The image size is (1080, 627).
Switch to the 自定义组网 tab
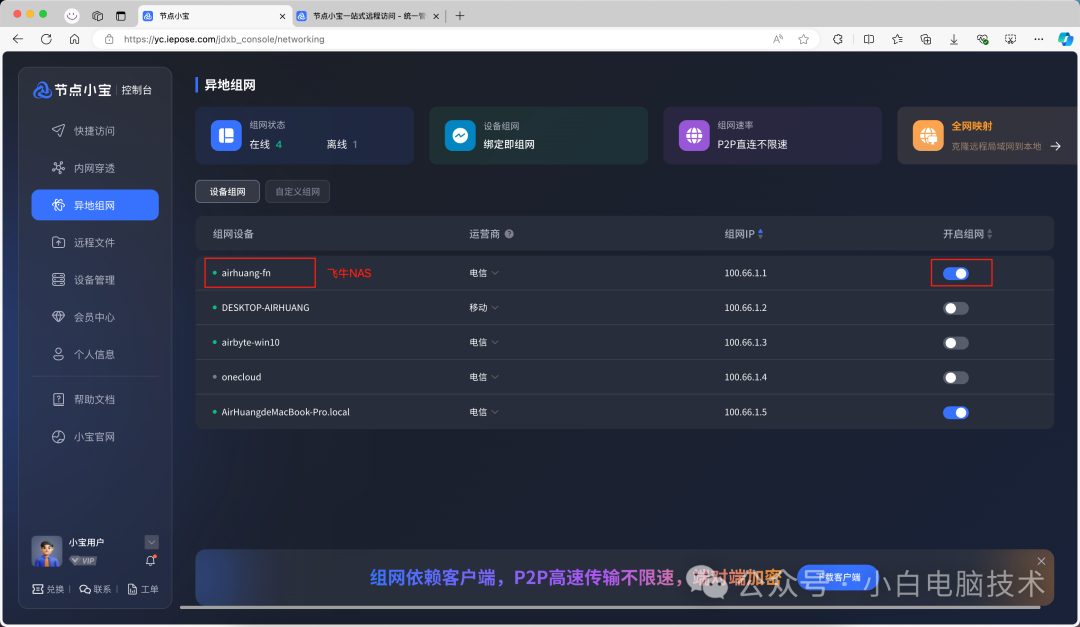[x=297, y=191]
